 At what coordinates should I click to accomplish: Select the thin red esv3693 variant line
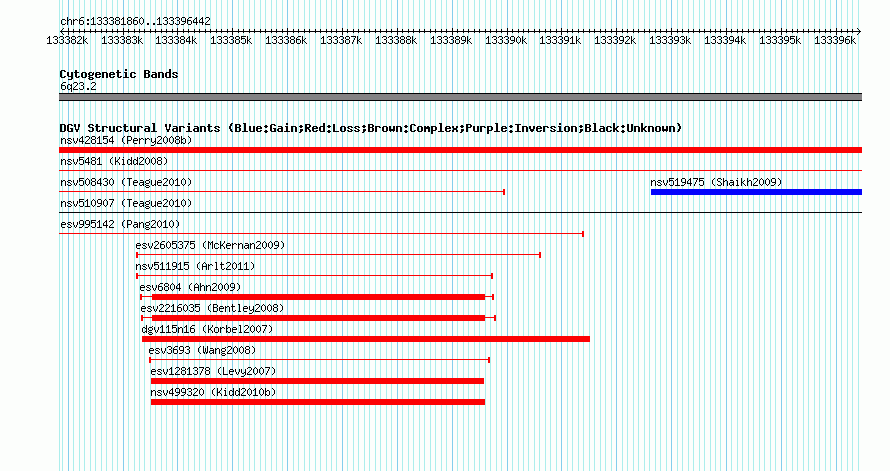tap(320, 360)
